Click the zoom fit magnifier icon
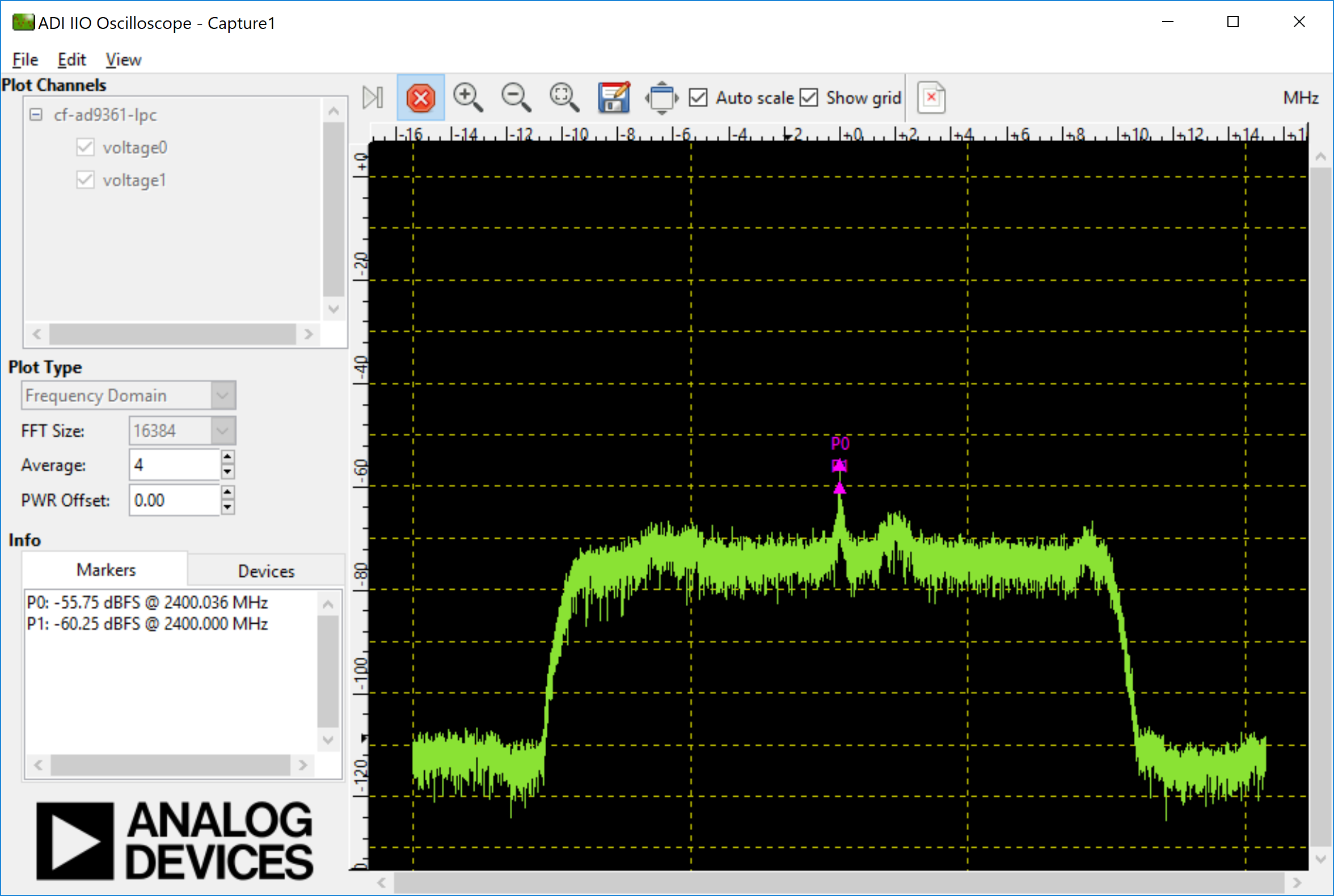Screen dimensions: 1334x896 tap(564, 97)
